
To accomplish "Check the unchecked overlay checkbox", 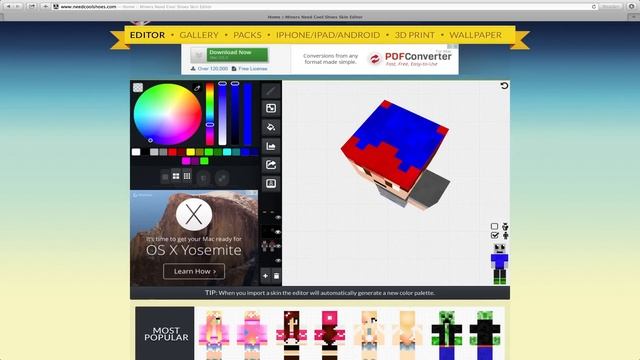I will tap(494, 226).
